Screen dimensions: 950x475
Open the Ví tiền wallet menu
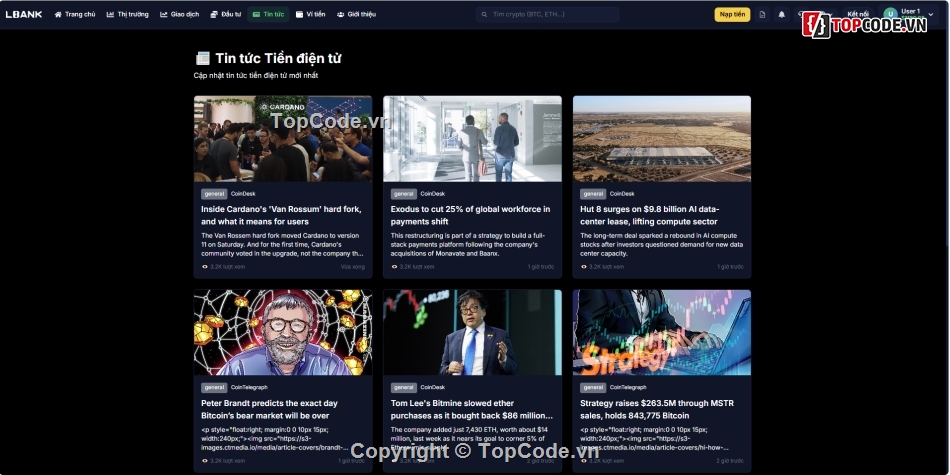point(311,14)
